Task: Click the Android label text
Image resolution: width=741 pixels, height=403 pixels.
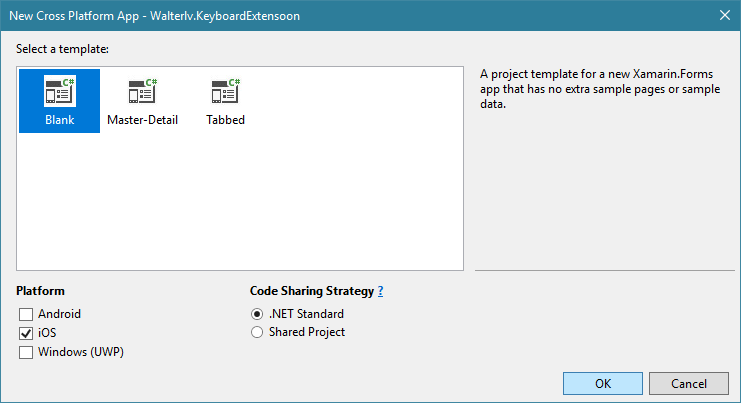Action: pos(60,314)
